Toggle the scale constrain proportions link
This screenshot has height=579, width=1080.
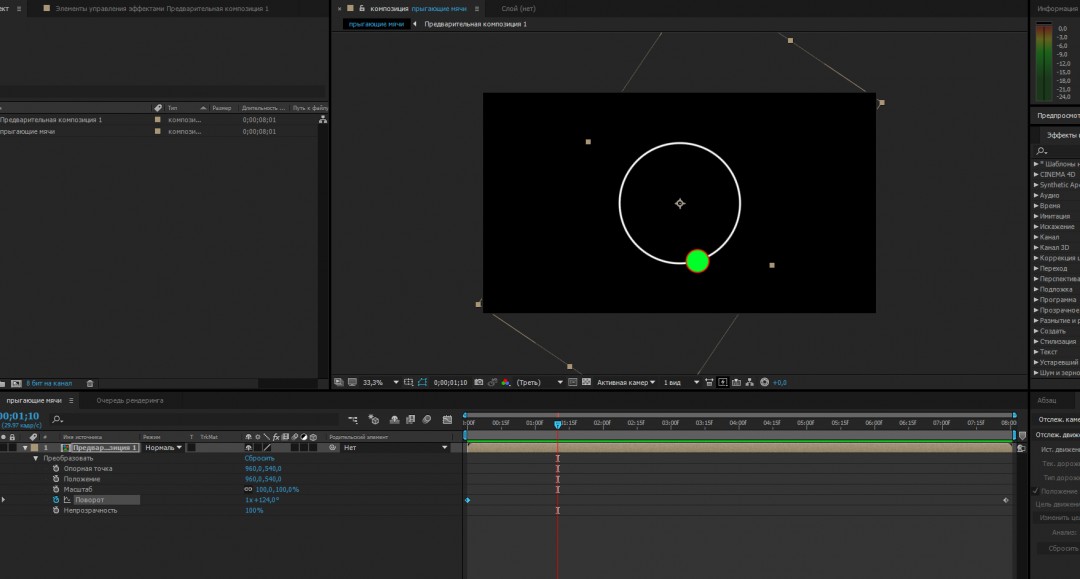[248, 489]
